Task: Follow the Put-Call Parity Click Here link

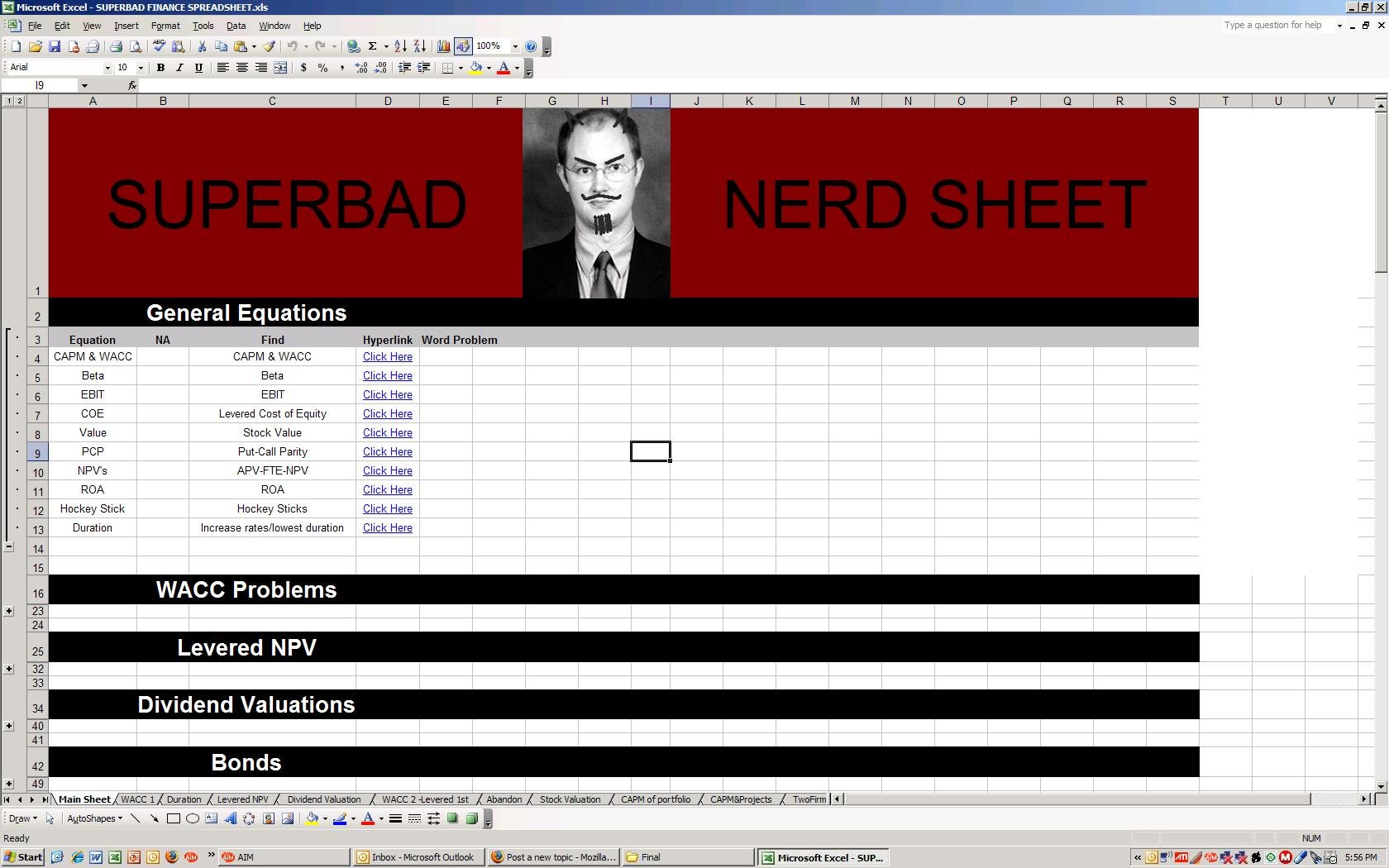Action: [387, 451]
